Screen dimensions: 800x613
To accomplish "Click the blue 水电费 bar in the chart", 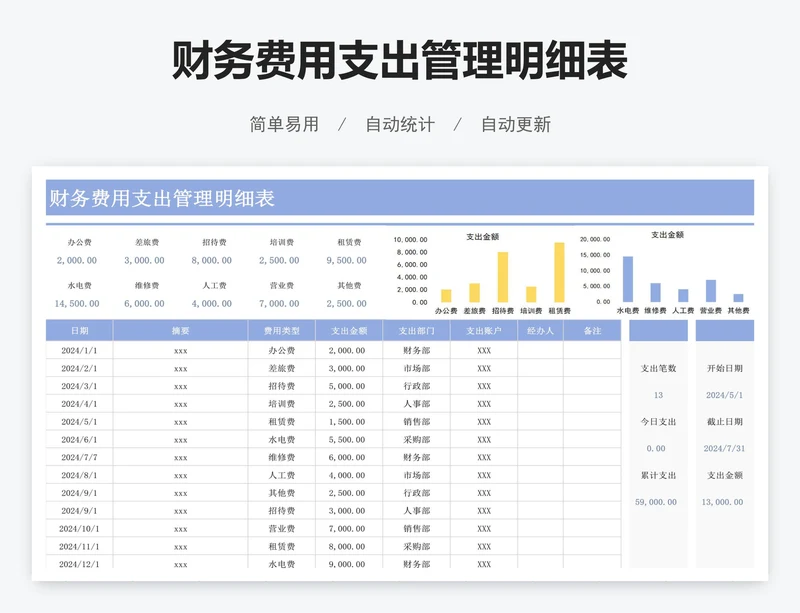I will [x=628, y=279].
